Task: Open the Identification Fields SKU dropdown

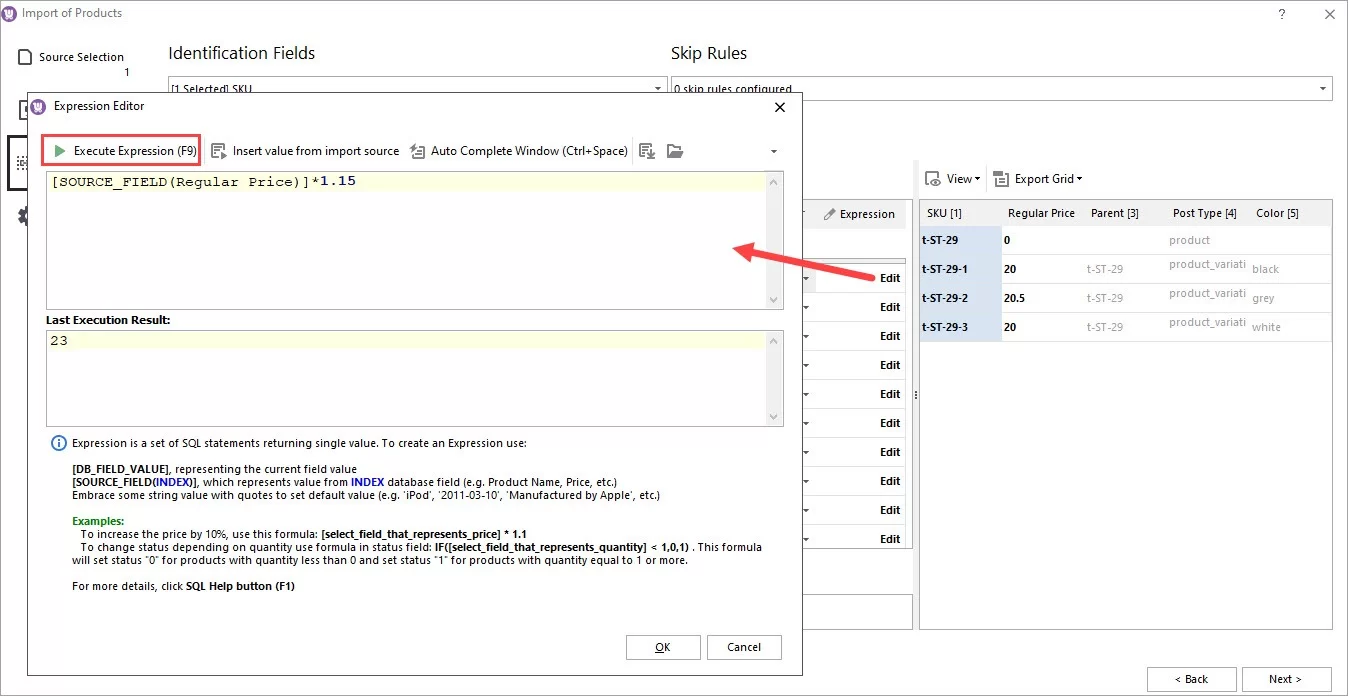Action: point(657,87)
